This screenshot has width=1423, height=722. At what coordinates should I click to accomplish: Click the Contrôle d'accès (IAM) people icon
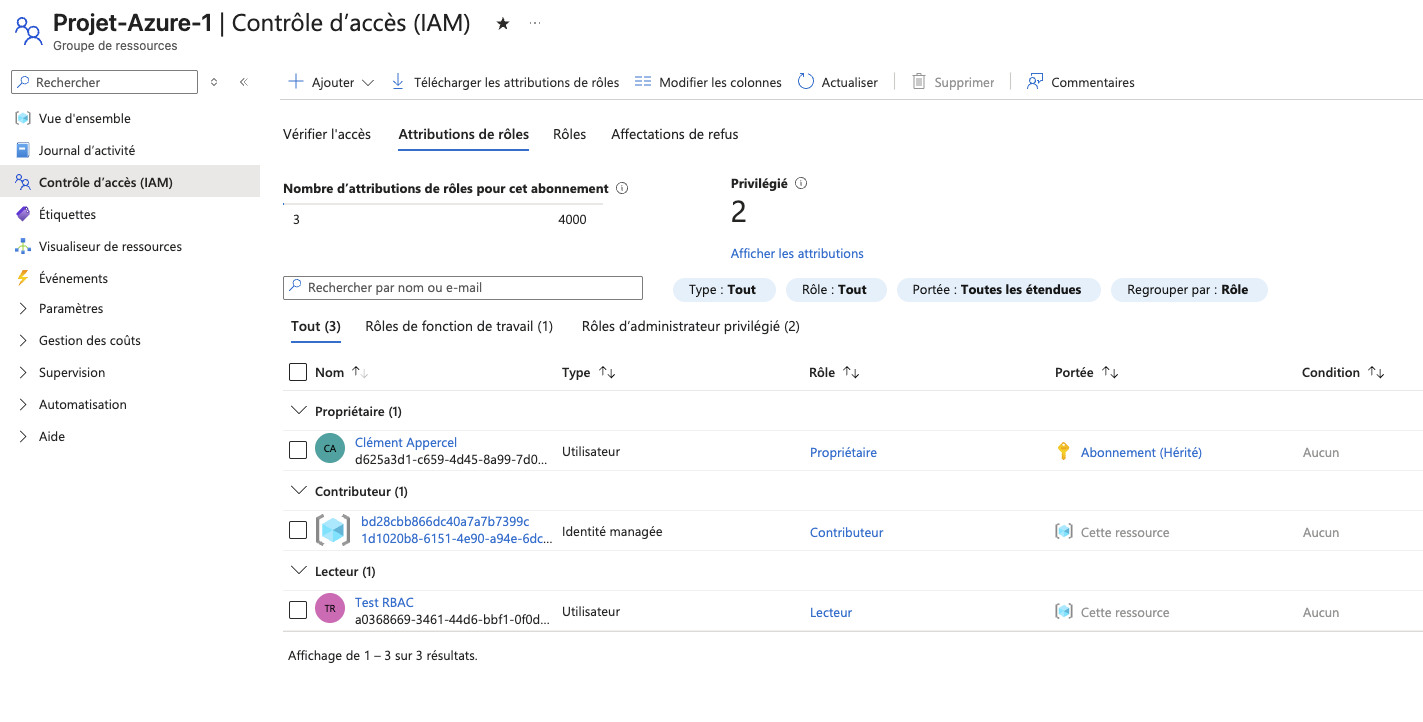(23, 182)
